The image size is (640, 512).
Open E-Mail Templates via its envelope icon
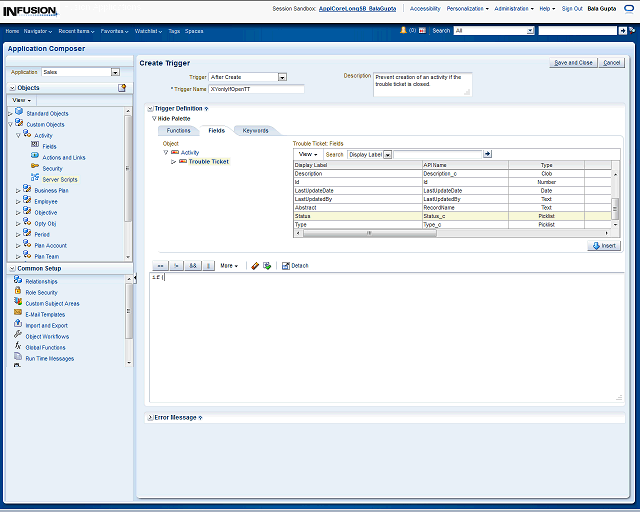tap(18, 314)
